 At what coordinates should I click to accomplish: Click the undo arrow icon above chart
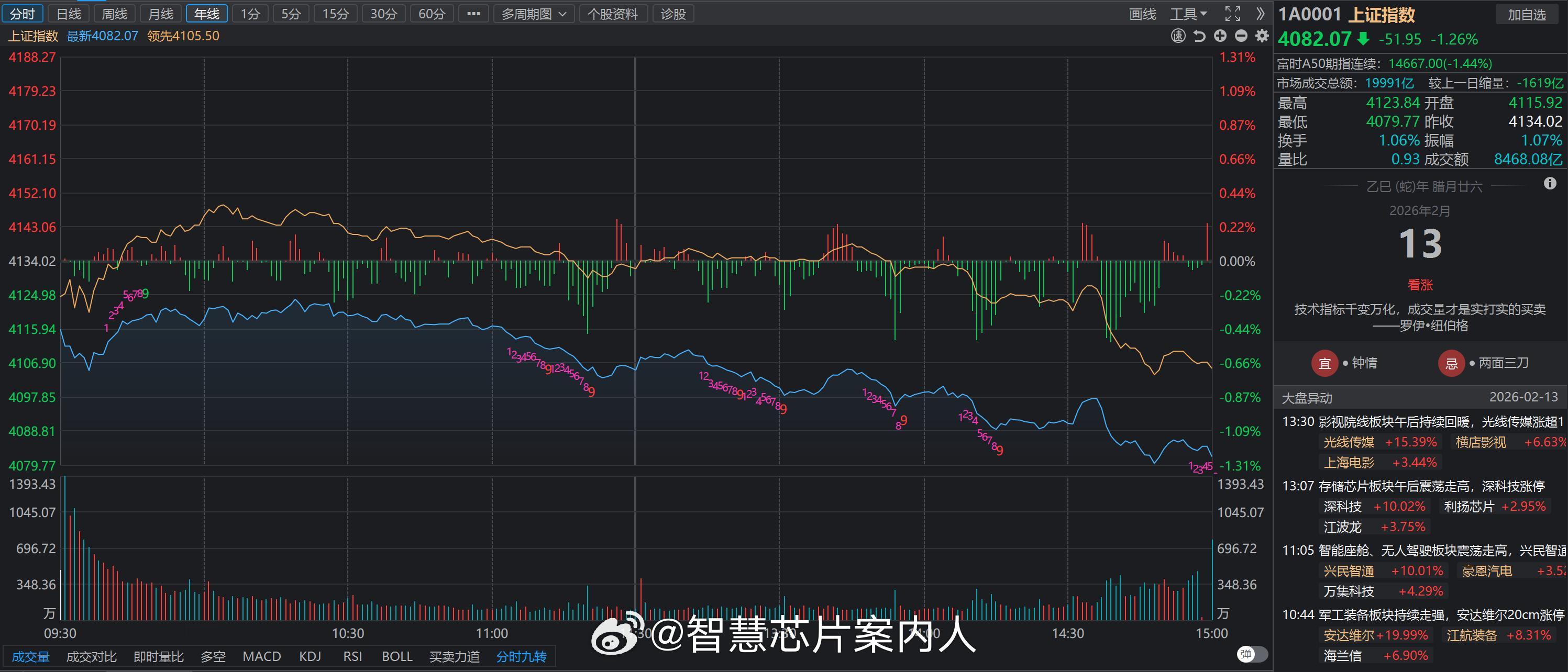click(x=1199, y=37)
